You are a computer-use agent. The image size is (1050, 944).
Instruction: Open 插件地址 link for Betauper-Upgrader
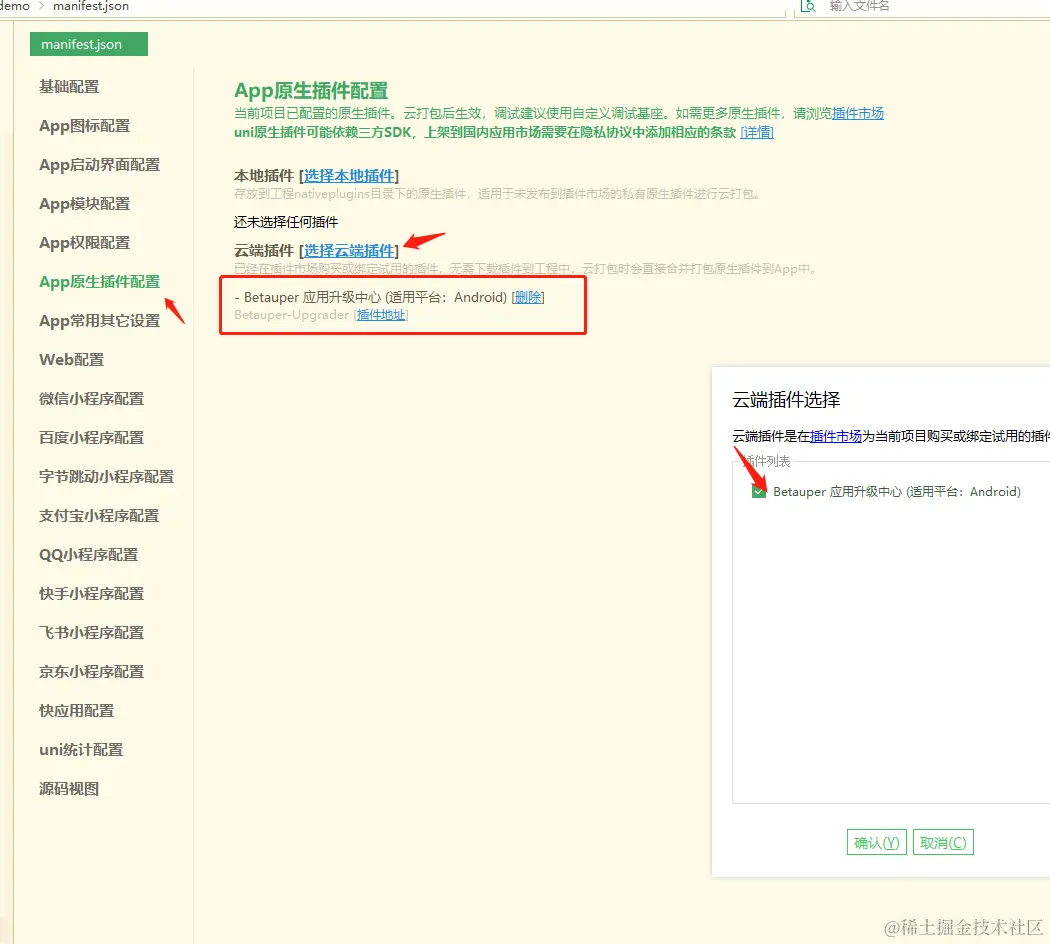coord(381,315)
